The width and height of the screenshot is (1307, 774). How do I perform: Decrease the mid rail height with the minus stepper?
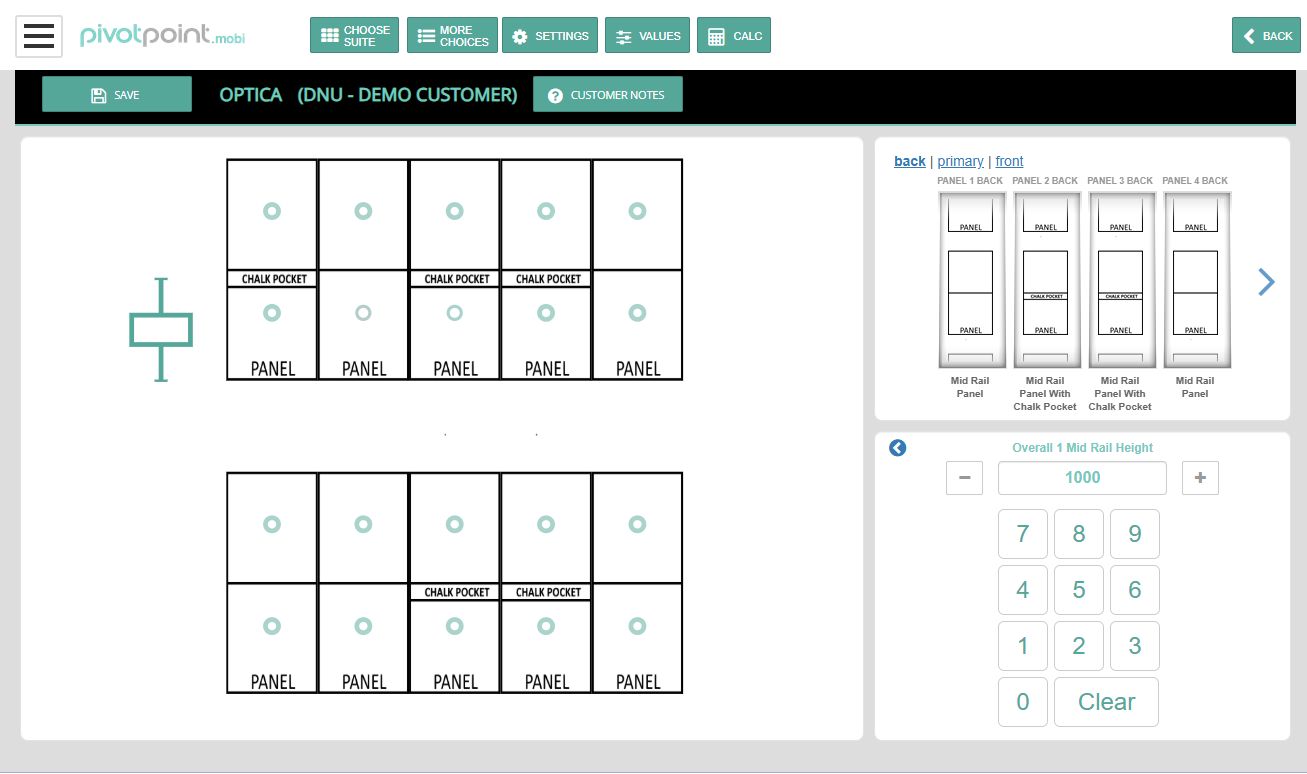pos(964,477)
